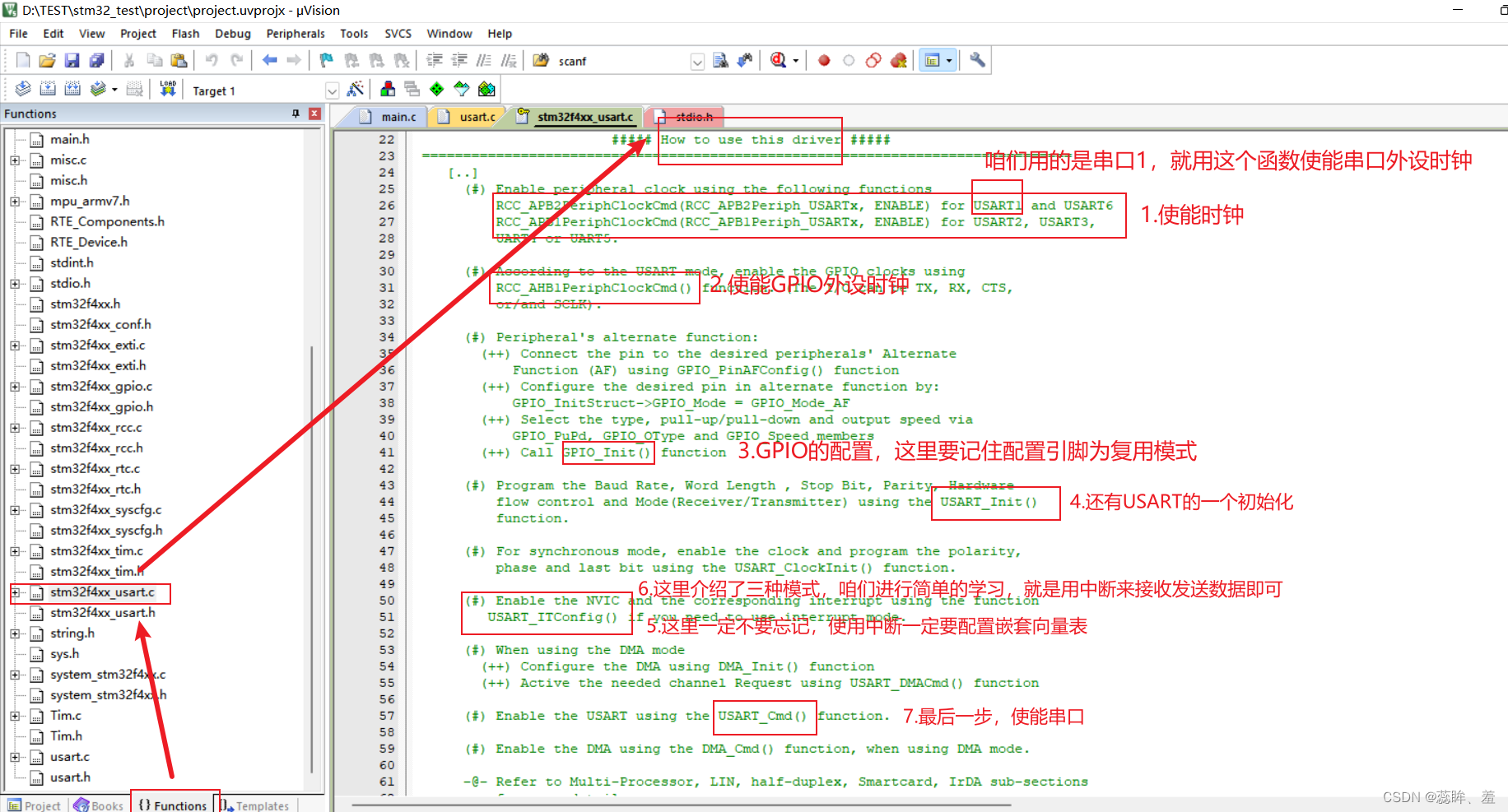Viewport: 1508px width, 812px height.
Task: Open the Flash menu
Action: pos(185,34)
